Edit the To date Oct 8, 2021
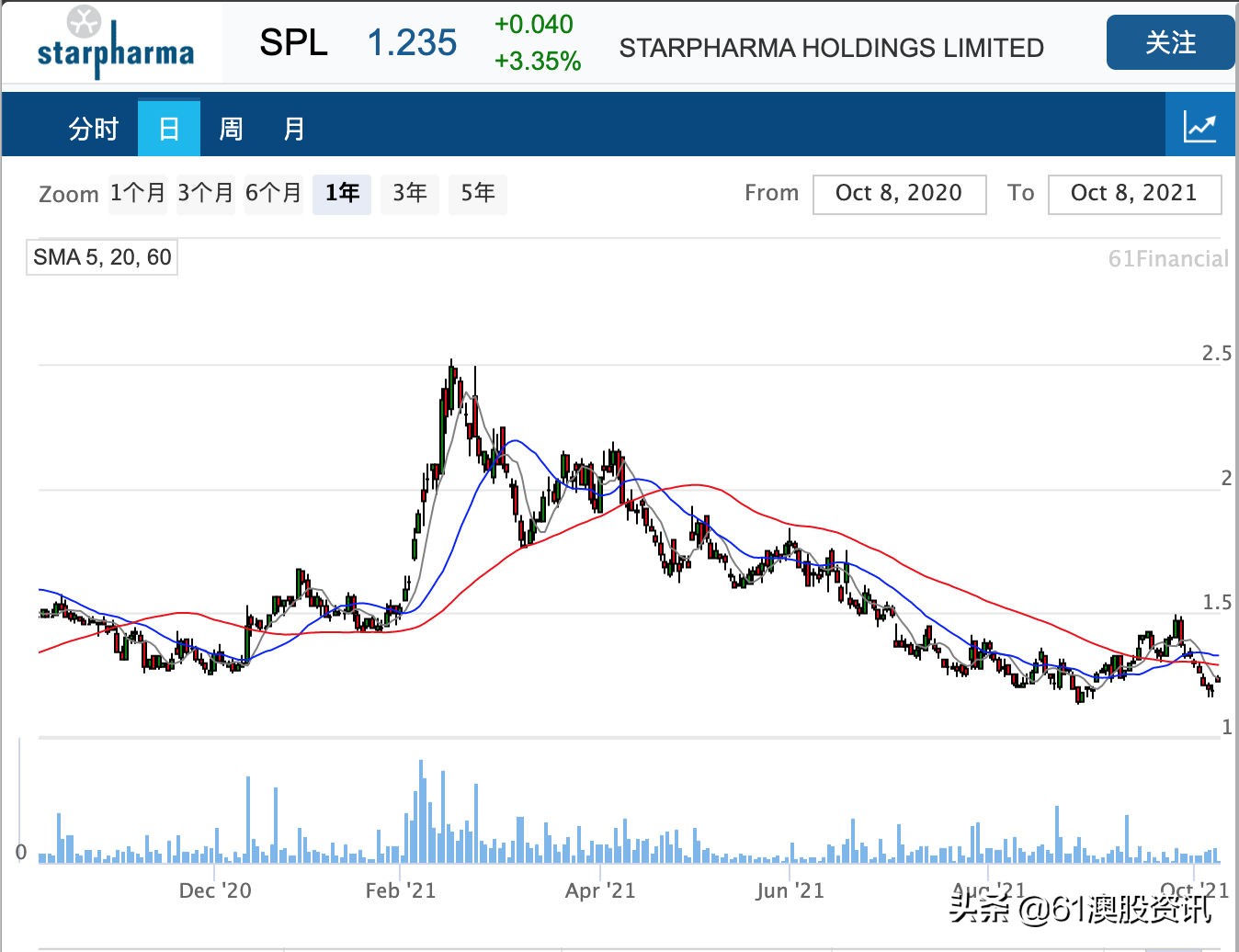This screenshot has height=952, width=1239. [x=1134, y=194]
